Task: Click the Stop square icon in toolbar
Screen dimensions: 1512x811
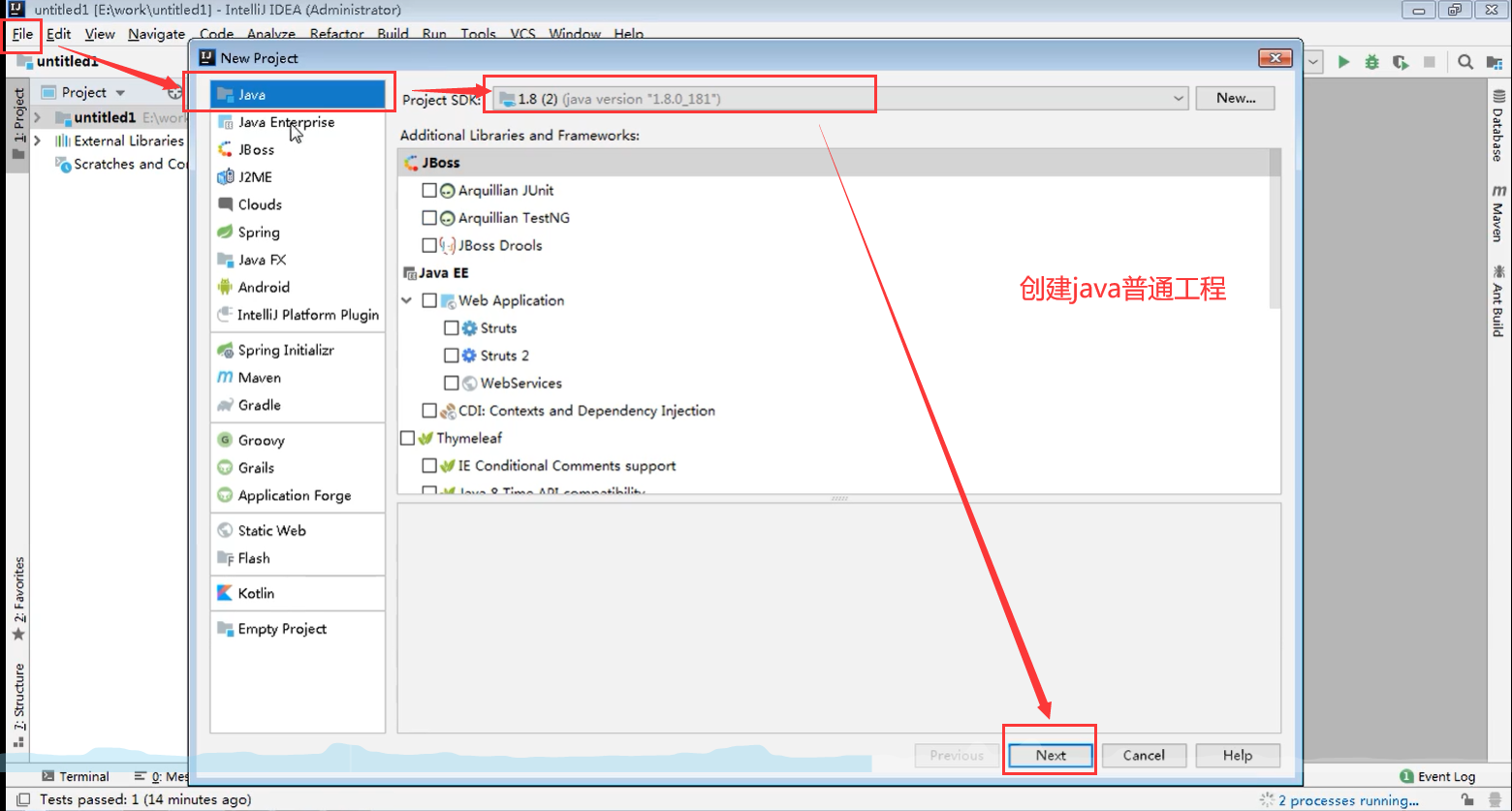Action: (x=1429, y=62)
